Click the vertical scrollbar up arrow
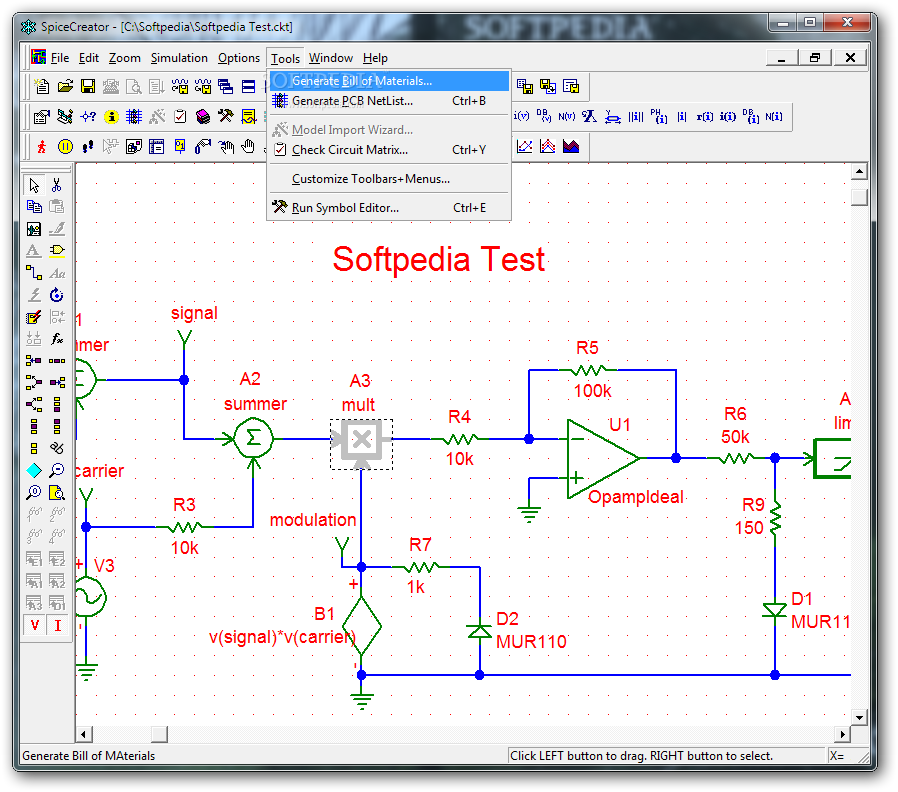This screenshot has width=898, height=792. pos(859,171)
